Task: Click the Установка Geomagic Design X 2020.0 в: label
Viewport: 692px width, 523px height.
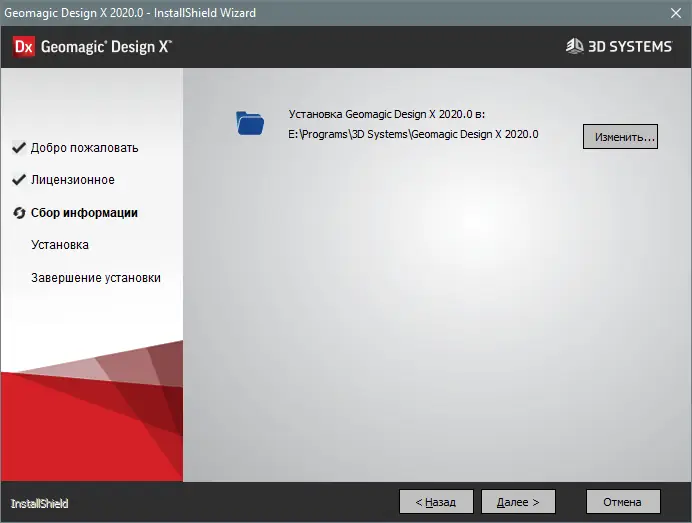Action: pos(387,114)
